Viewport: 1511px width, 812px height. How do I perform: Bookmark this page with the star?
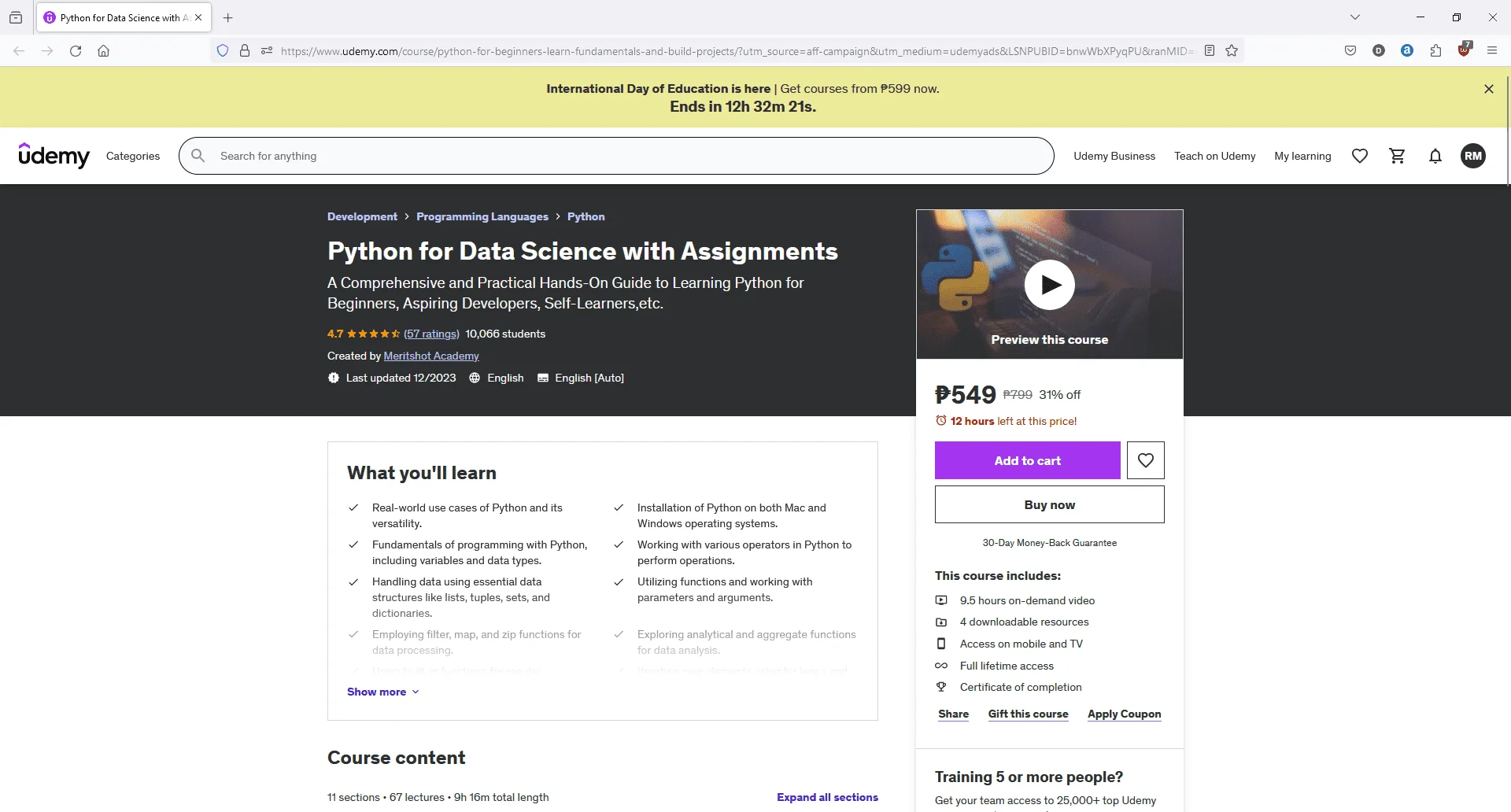click(1232, 51)
